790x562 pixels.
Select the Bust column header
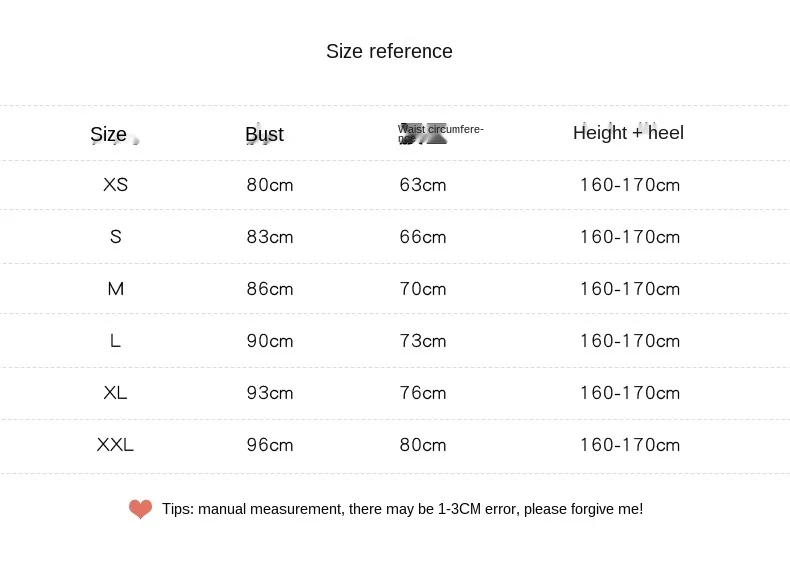264,134
